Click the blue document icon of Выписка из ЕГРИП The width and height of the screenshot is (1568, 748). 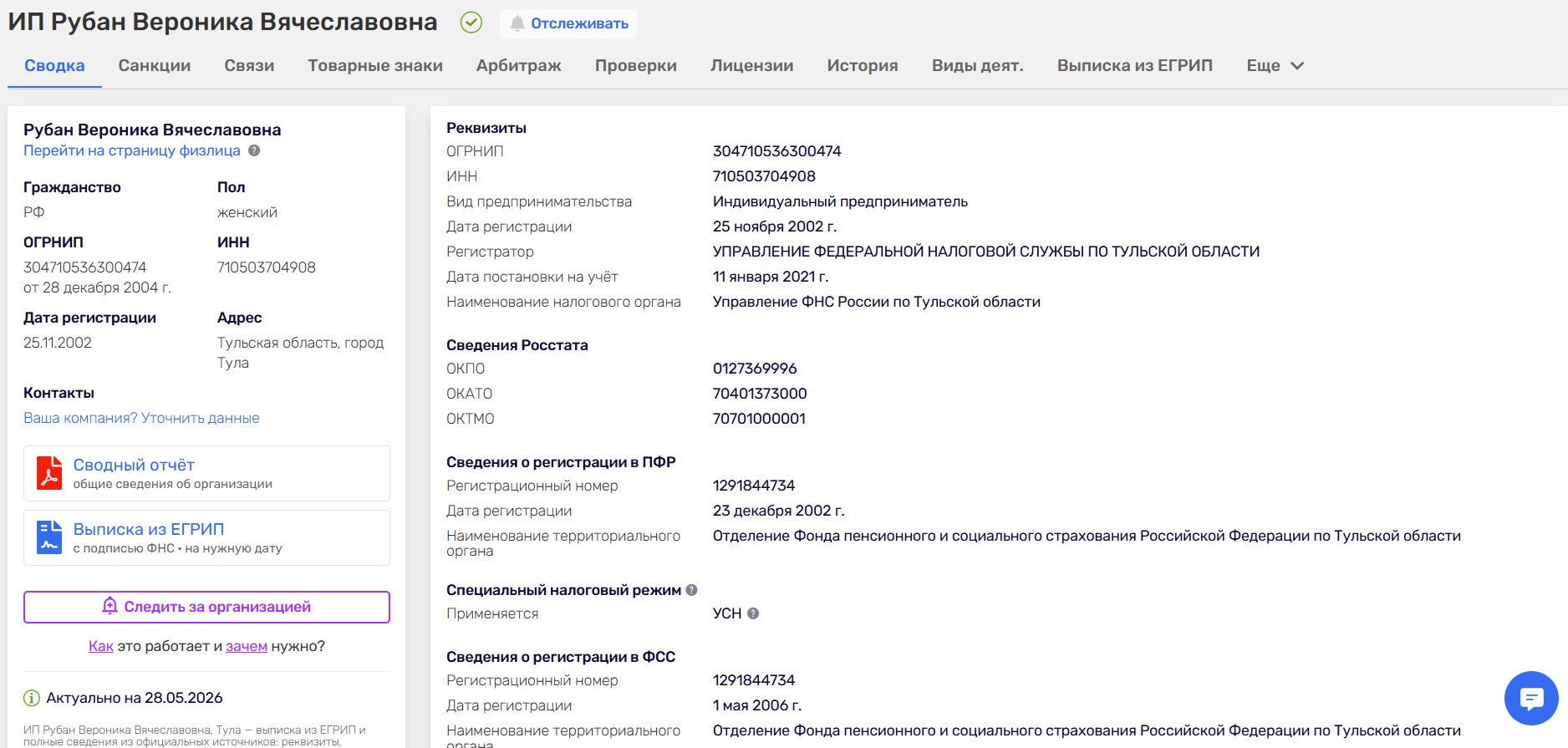(x=49, y=537)
